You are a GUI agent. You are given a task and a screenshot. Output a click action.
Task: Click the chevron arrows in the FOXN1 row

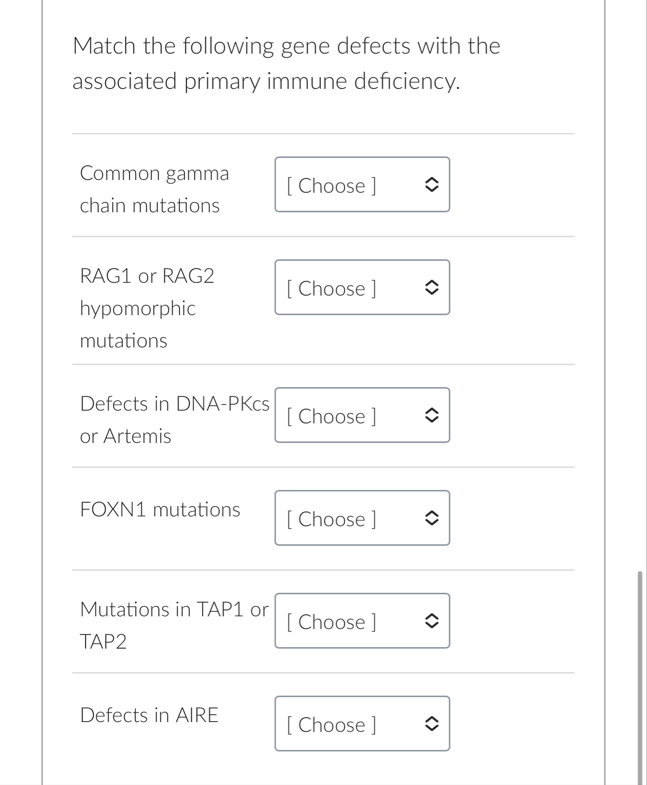pyautogui.click(x=430, y=519)
